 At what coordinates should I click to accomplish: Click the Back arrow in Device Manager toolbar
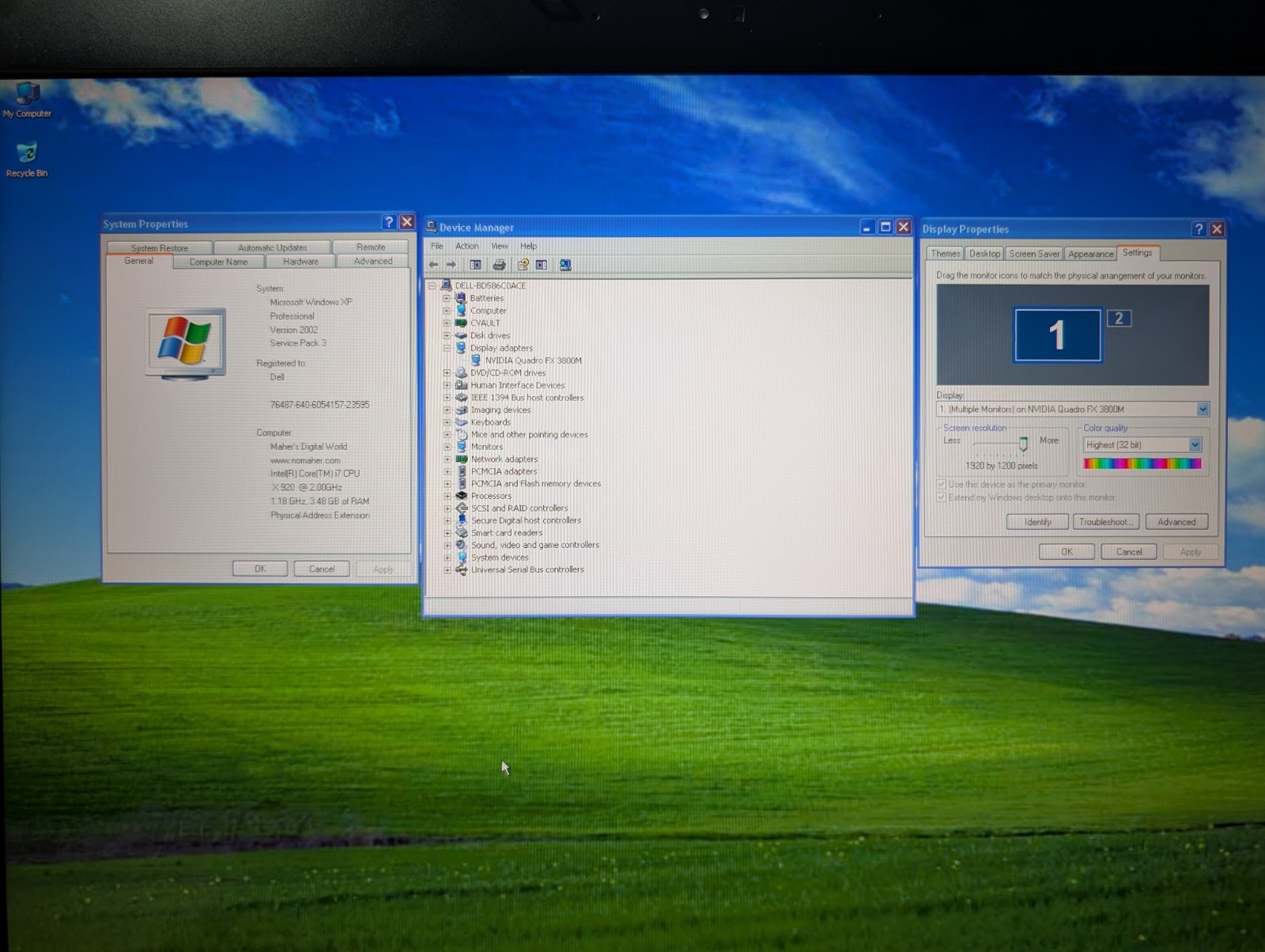coord(433,265)
